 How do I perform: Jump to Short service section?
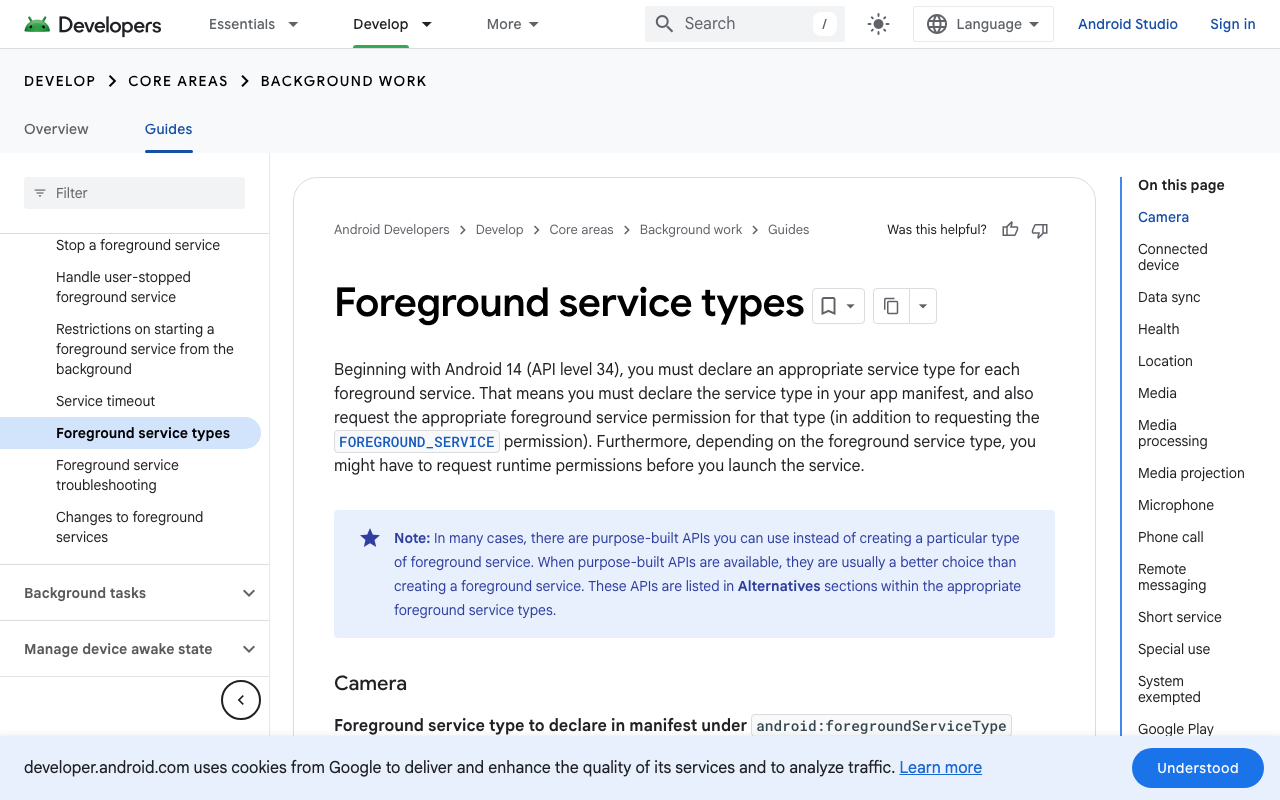click(1180, 617)
